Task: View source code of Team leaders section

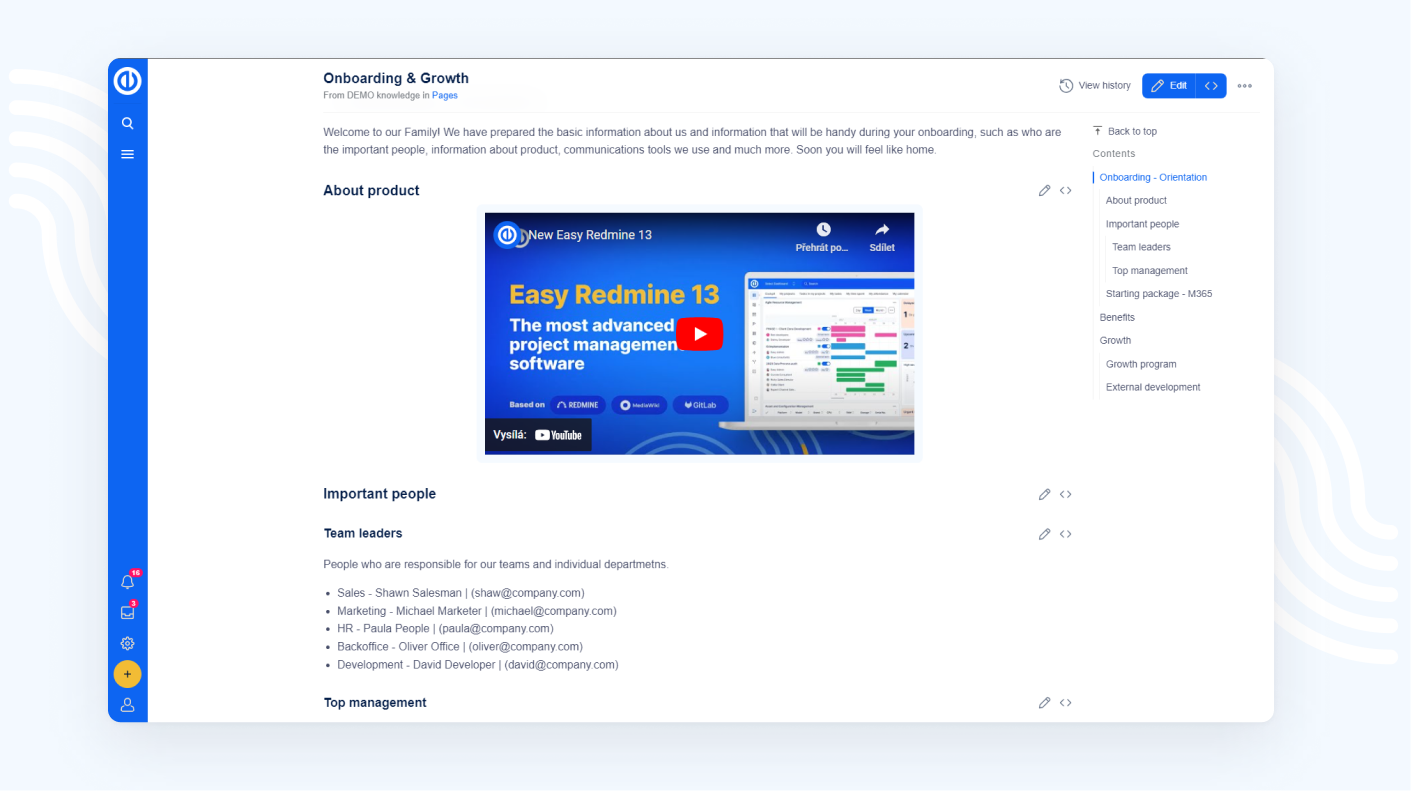Action: pyautogui.click(x=1066, y=534)
